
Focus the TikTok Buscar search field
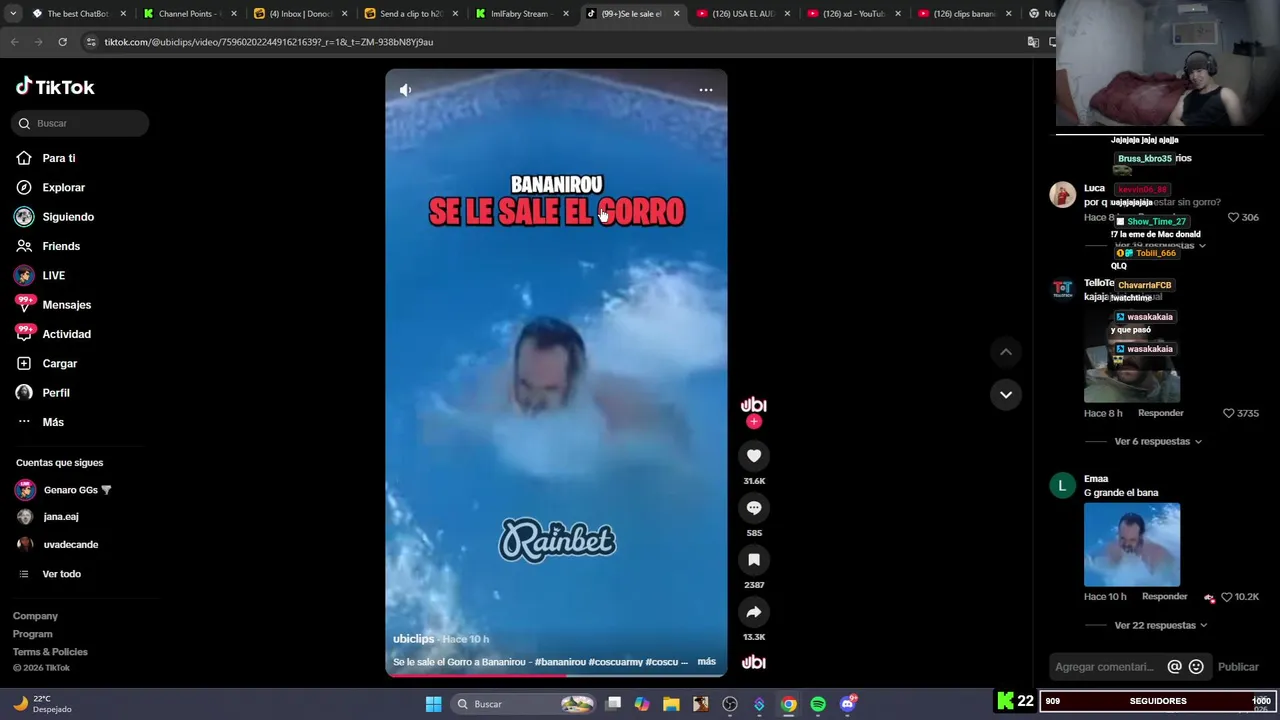pyautogui.click(x=81, y=123)
